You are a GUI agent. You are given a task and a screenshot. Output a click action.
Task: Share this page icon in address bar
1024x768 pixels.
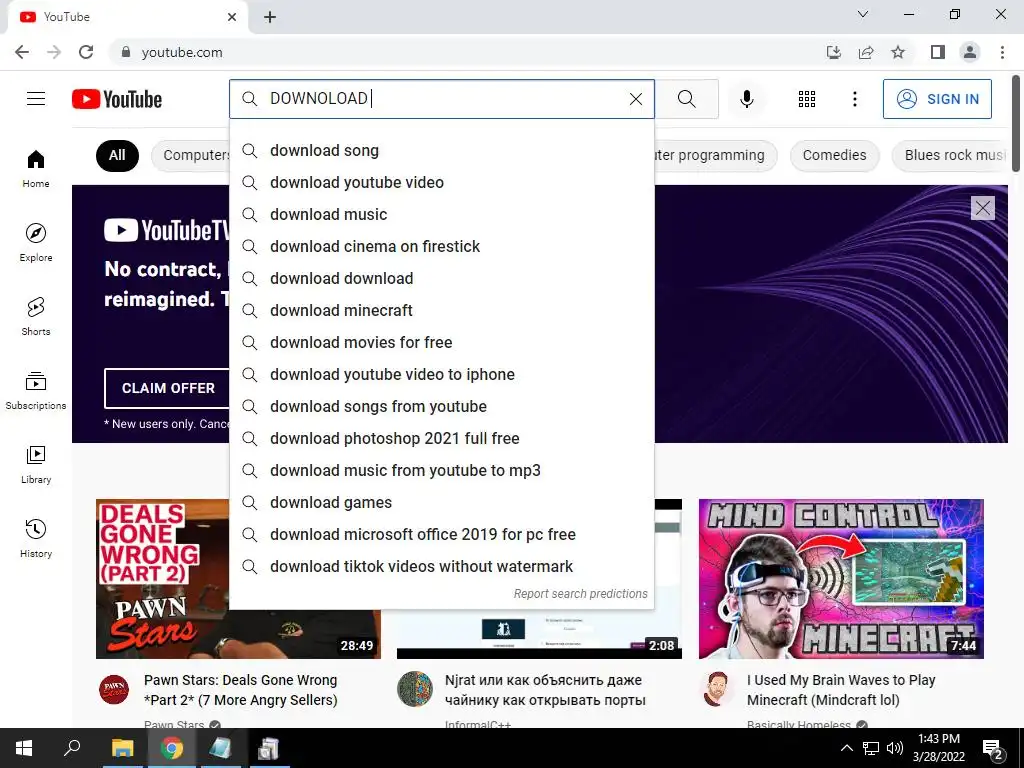point(866,52)
